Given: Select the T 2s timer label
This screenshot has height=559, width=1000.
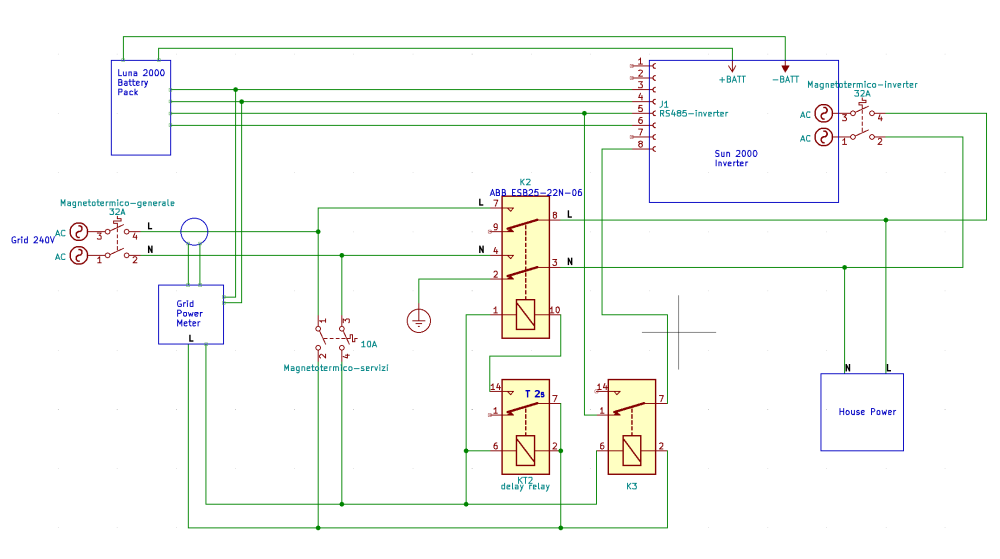Looking at the screenshot, I should [535, 394].
